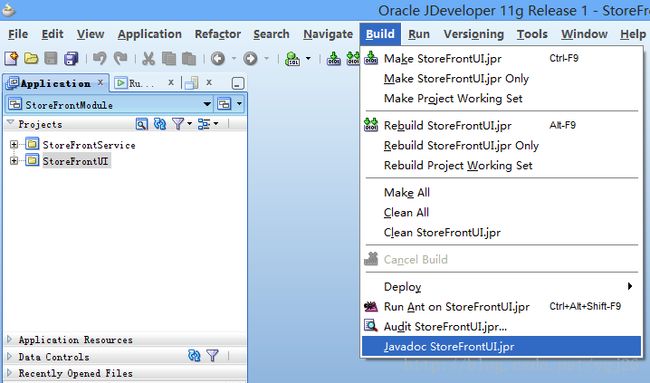The width and height of the screenshot is (650, 383).
Task: Click the Projects search/find icon
Action: coord(142,124)
